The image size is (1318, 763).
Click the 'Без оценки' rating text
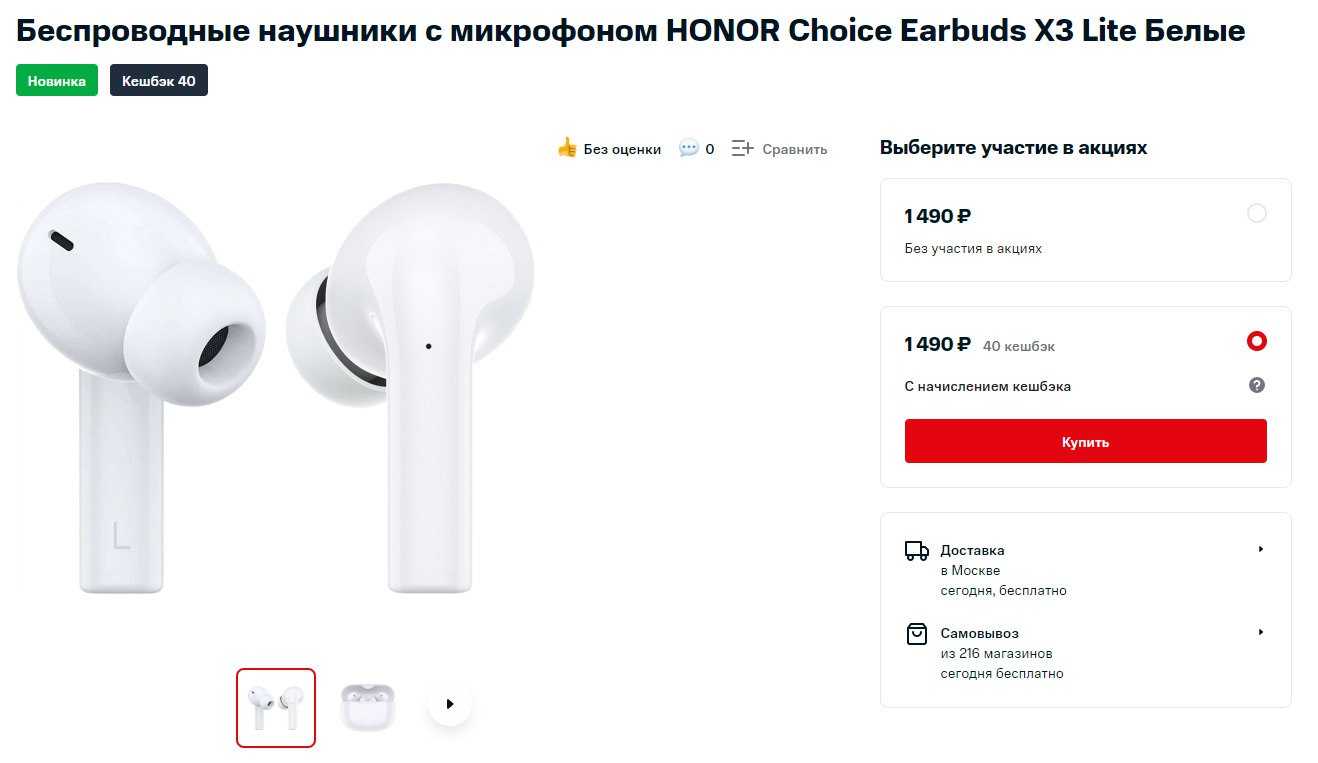click(622, 149)
